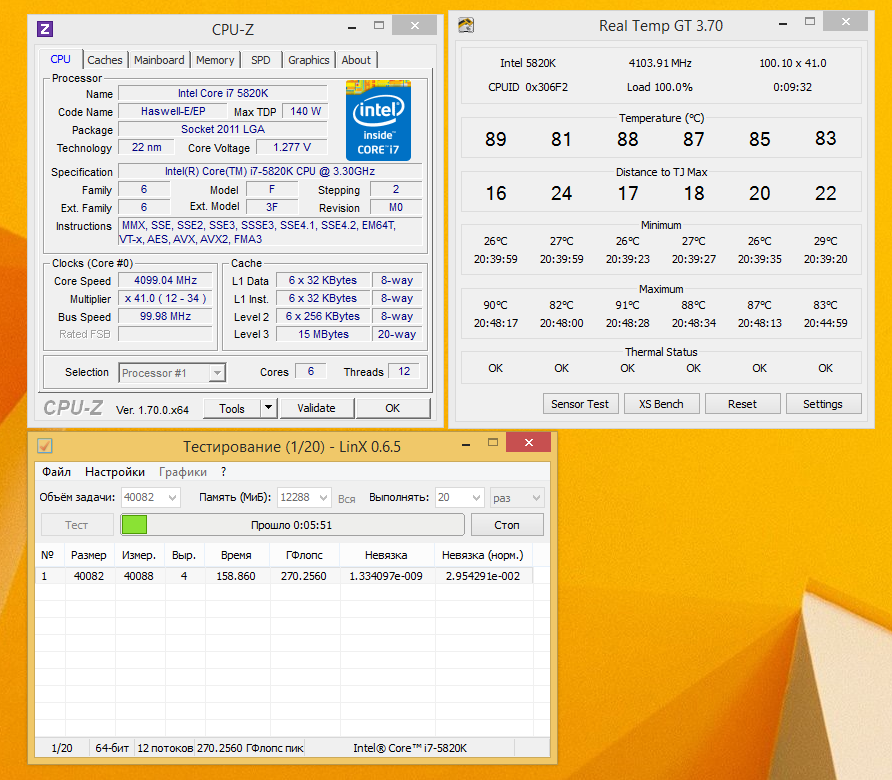
Task: Expand the Tools dropdown arrow in CPU-Z
Action: [x=269, y=408]
